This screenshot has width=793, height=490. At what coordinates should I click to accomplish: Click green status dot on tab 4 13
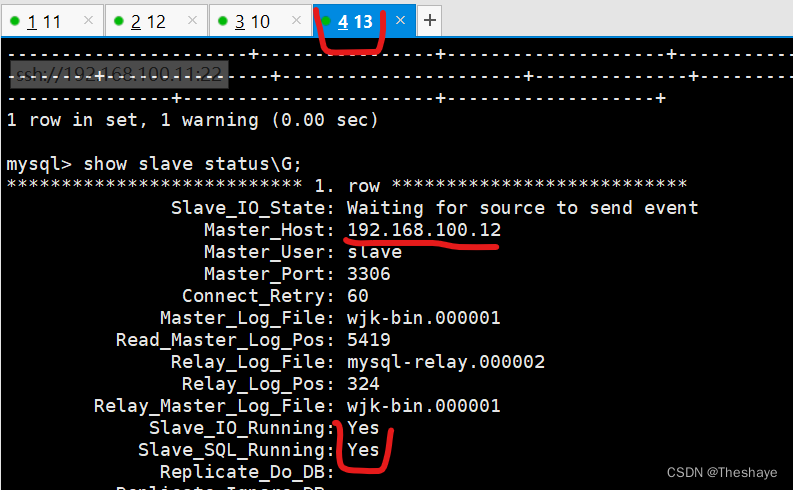(326, 21)
